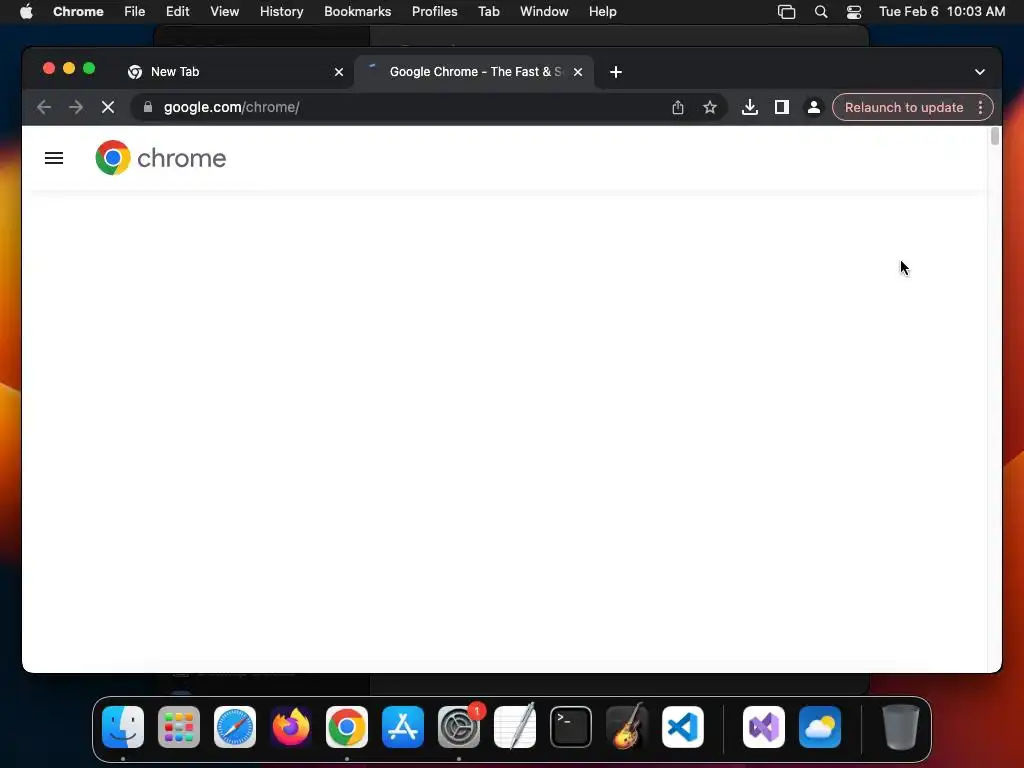1024x768 pixels.
Task: Share this page from address bar
Action: [x=678, y=107]
